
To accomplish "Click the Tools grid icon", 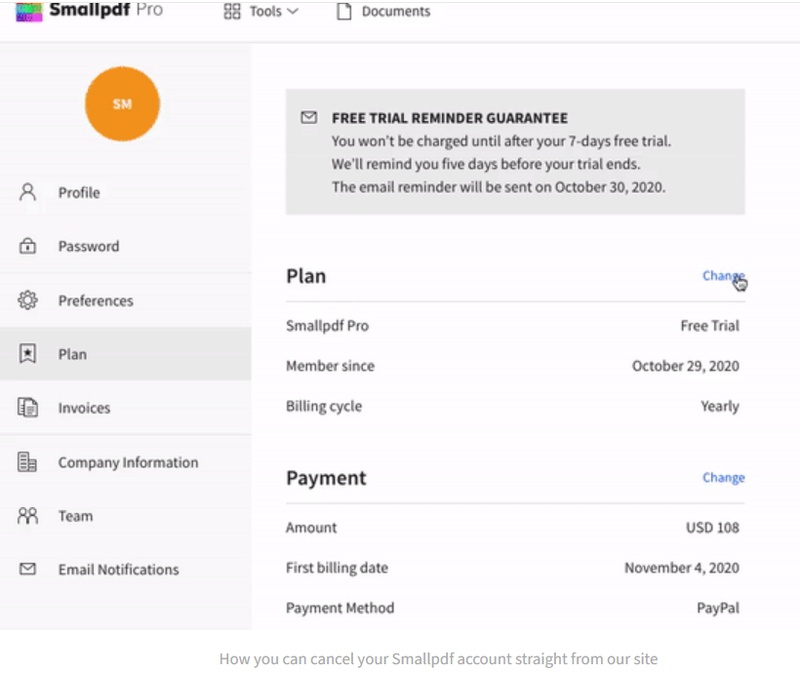I will (232, 11).
